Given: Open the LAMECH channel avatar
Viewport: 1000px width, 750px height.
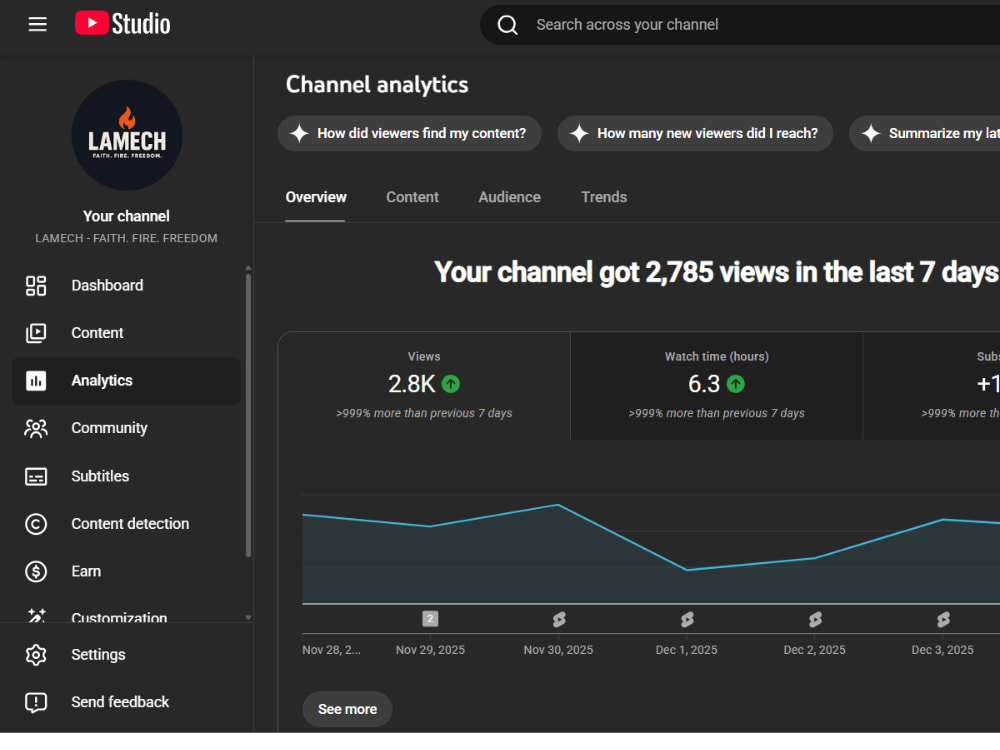Looking at the screenshot, I should [x=127, y=135].
